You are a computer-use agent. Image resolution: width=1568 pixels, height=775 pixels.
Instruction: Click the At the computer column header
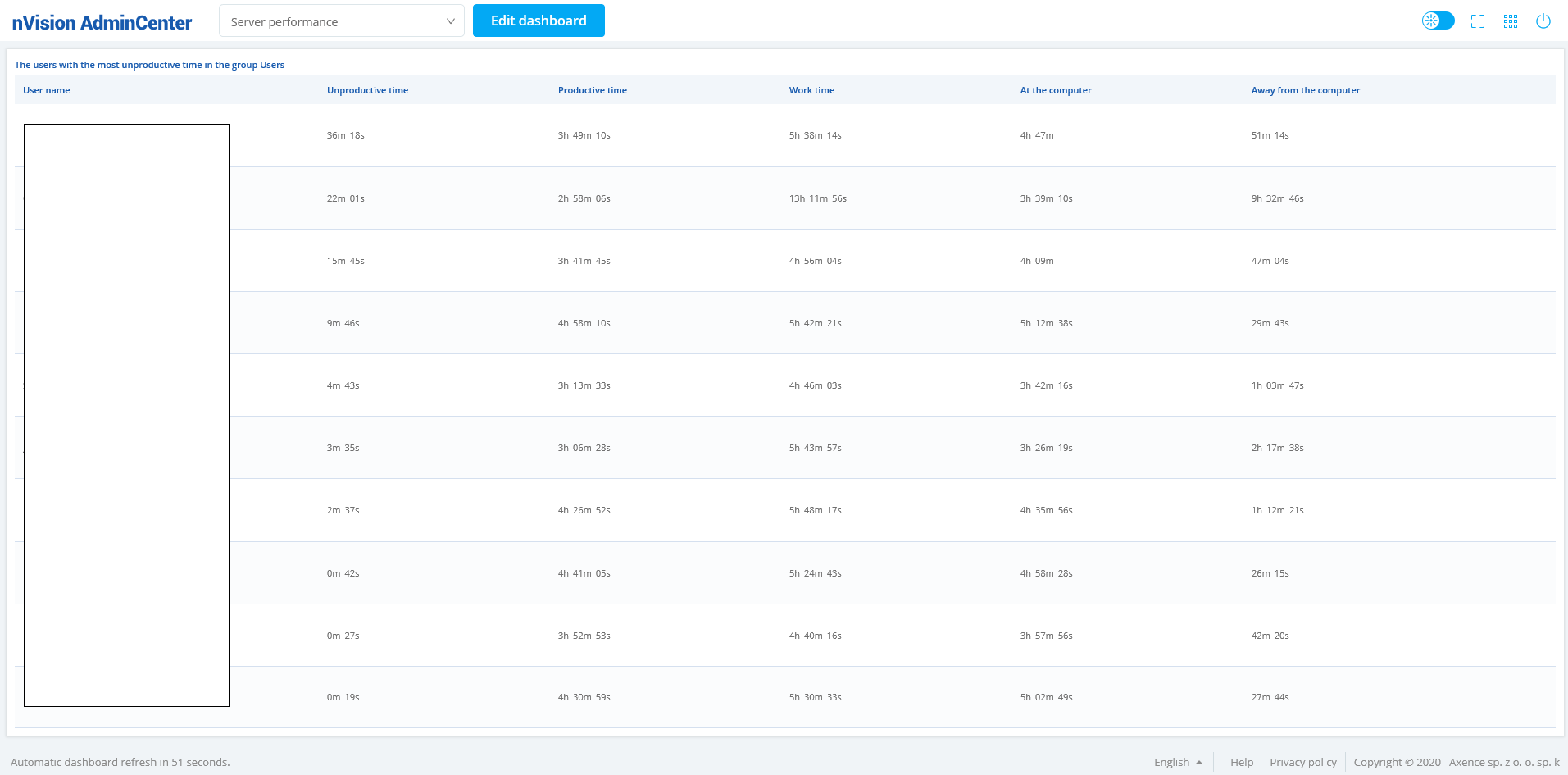click(1055, 90)
